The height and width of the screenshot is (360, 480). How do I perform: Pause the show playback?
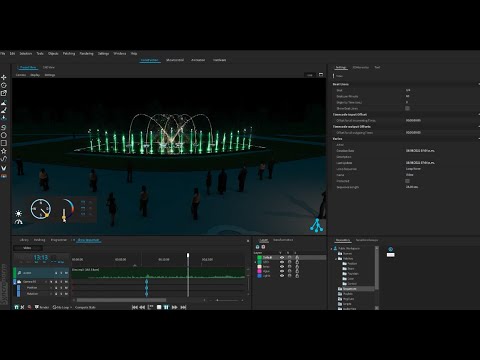click(166, 307)
